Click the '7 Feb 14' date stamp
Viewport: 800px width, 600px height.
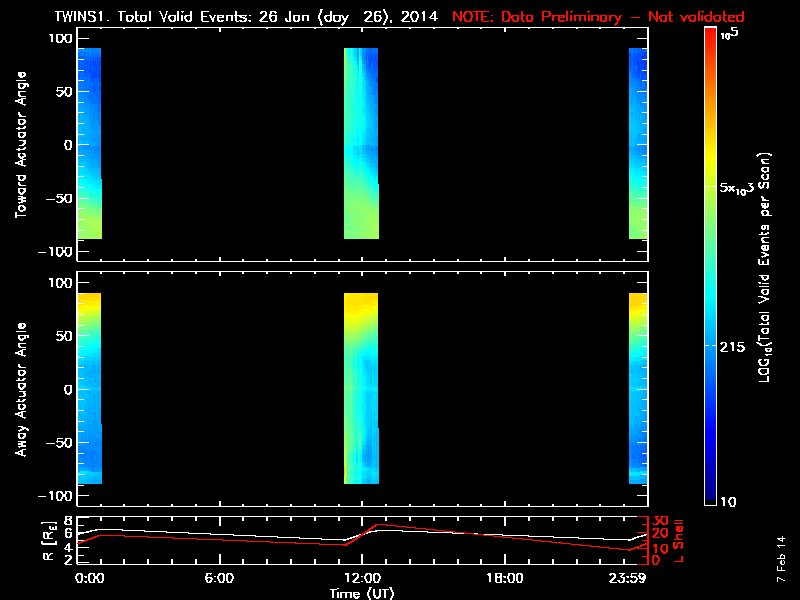point(780,567)
